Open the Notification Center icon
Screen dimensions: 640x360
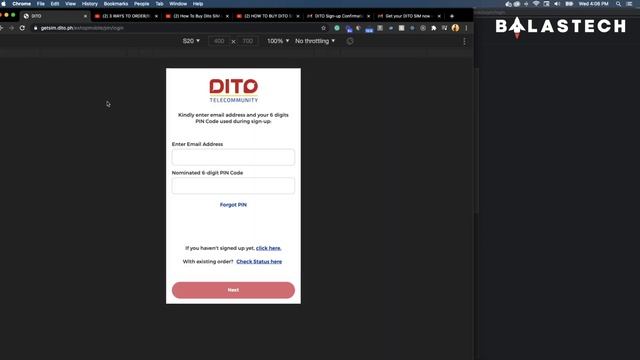[x=629, y=4]
